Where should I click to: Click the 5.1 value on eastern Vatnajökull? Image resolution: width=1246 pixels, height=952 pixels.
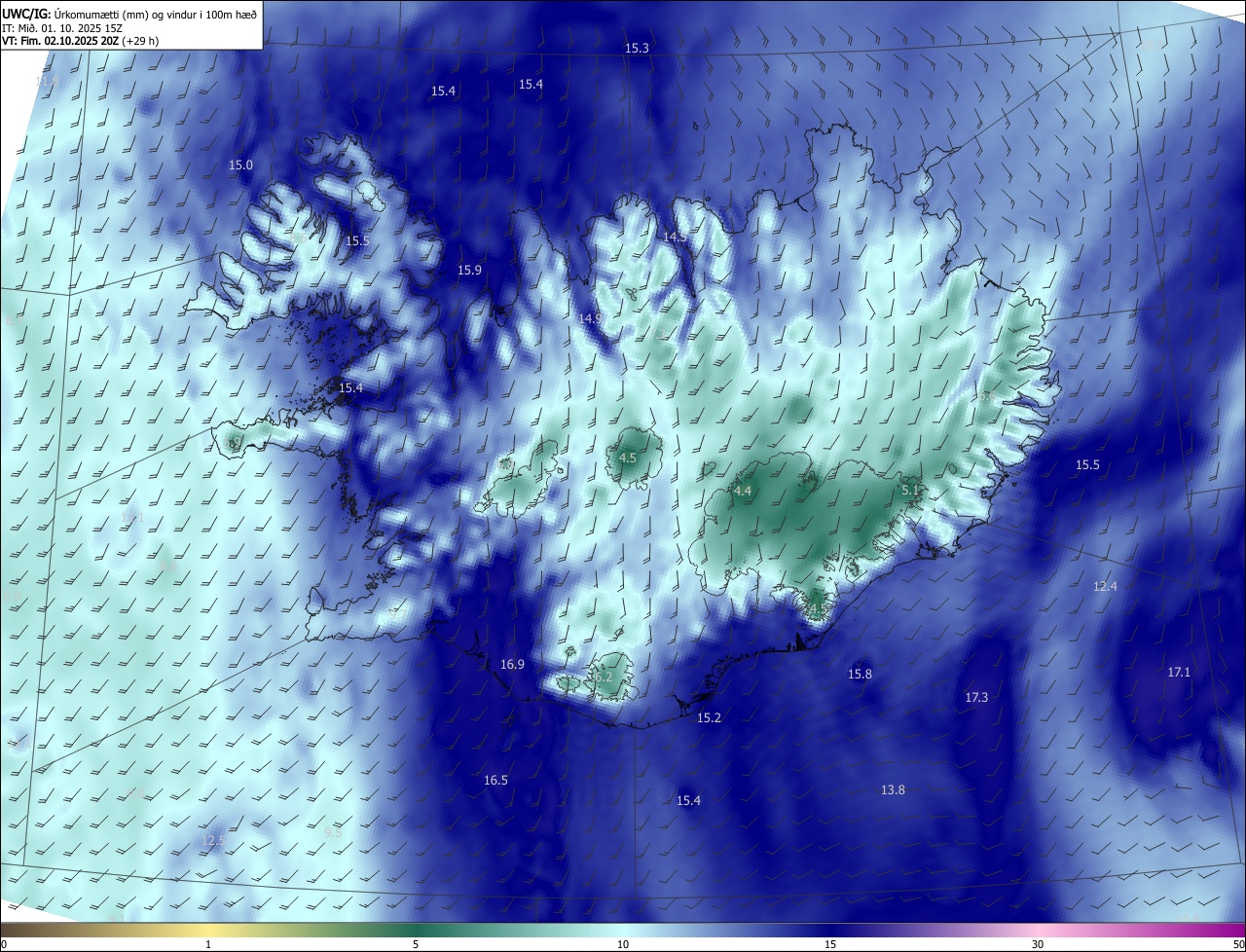click(x=910, y=490)
